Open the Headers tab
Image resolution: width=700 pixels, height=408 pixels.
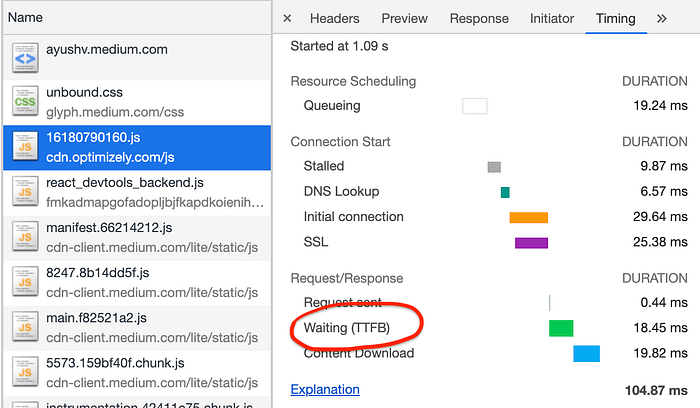coord(334,18)
